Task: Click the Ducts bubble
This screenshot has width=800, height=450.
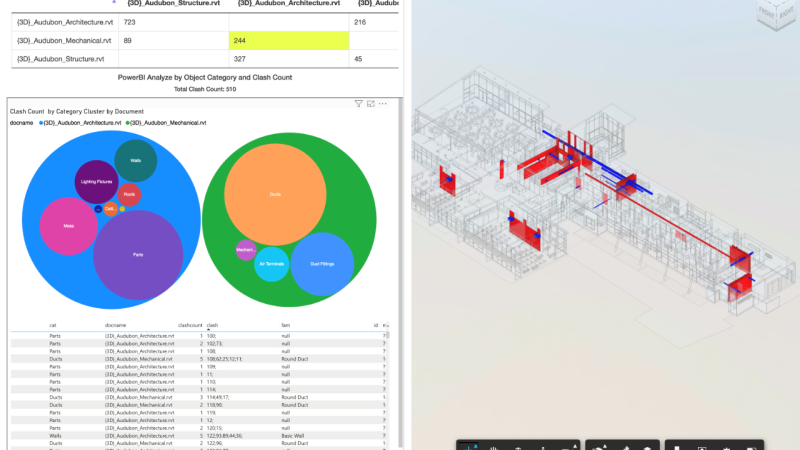Action: coord(275,194)
